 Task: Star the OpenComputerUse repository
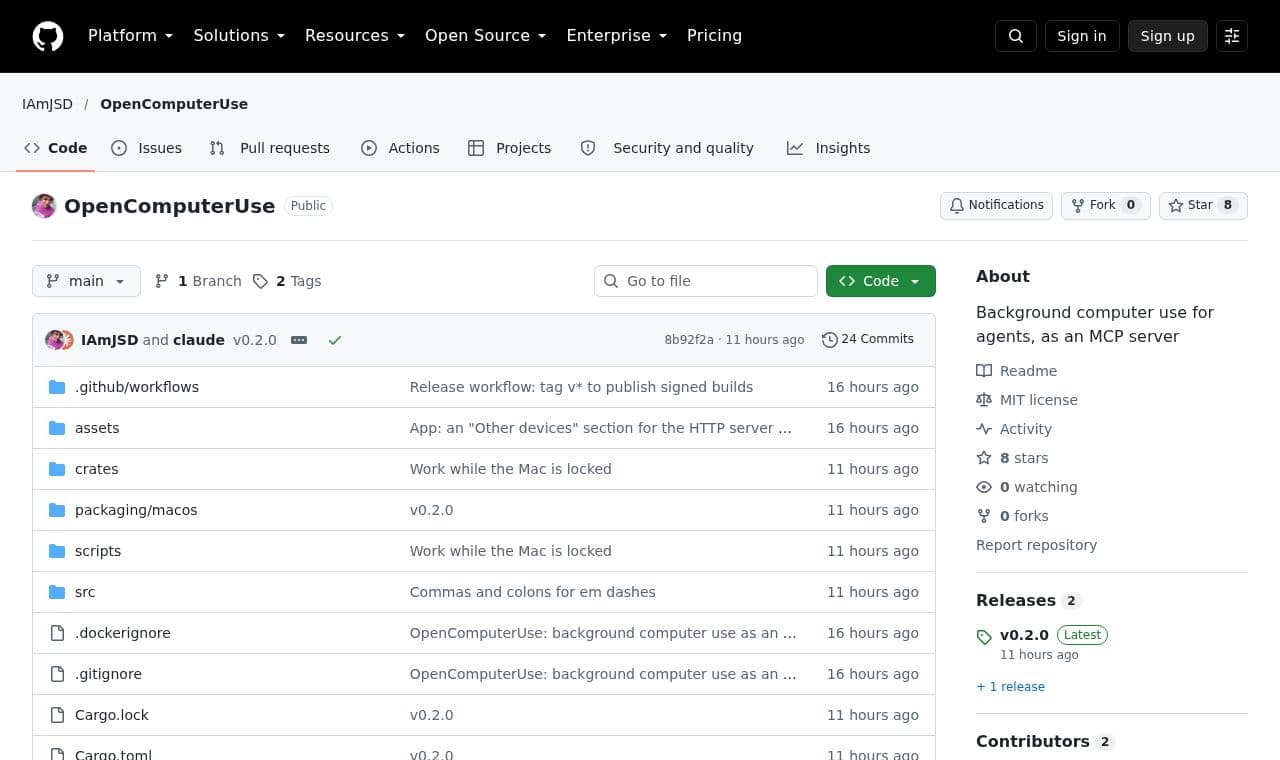[1203, 205]
